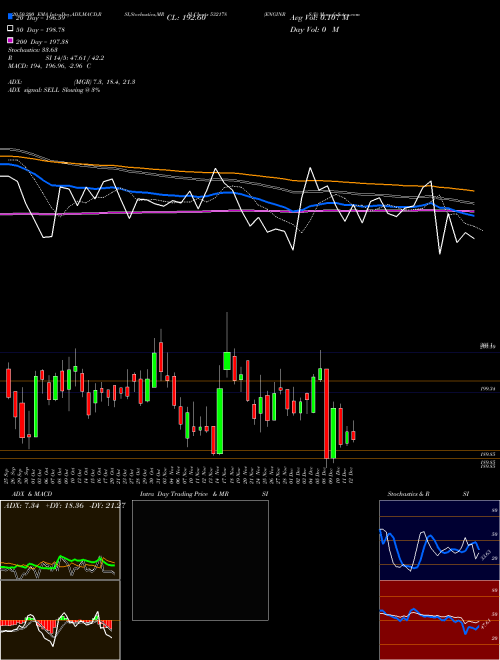Click the 'SI 14/3: 47.61 / 42.2' reading
This screenshot has width=500, height=660.
(x=75, y=58)
